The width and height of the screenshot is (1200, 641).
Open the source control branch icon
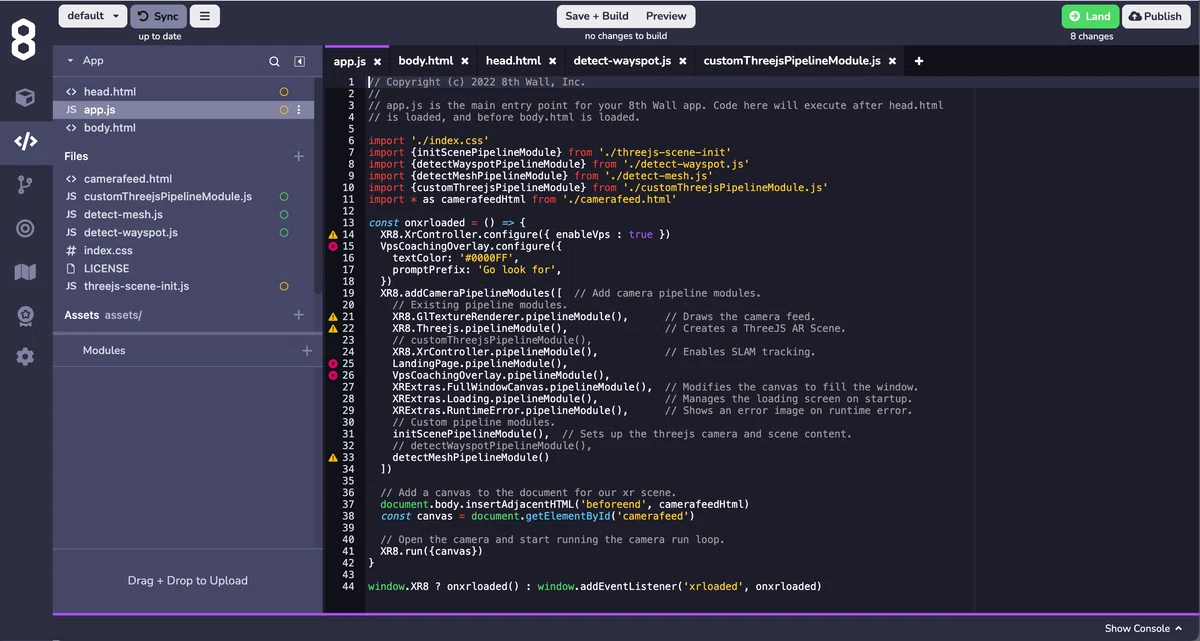click(26, 185)
